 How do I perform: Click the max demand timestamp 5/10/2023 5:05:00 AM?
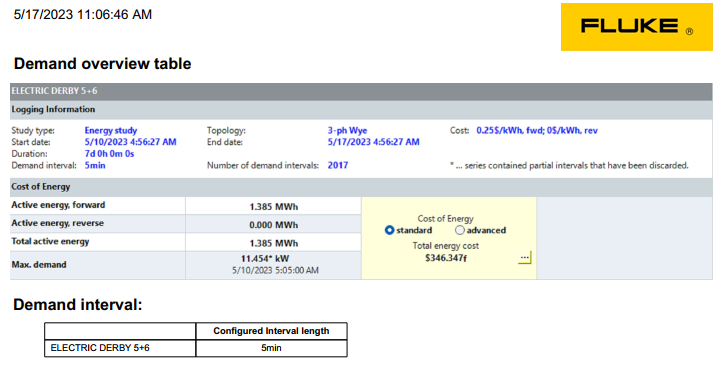[275, 270]
